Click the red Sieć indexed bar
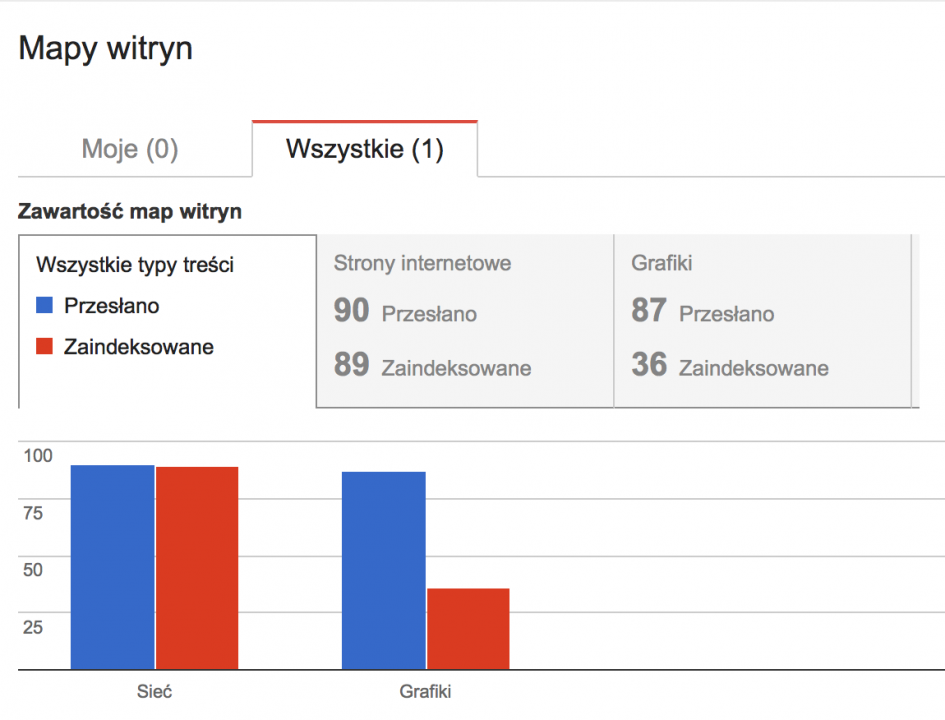Screen dimensions: 945x720 [x=197, y=568]
